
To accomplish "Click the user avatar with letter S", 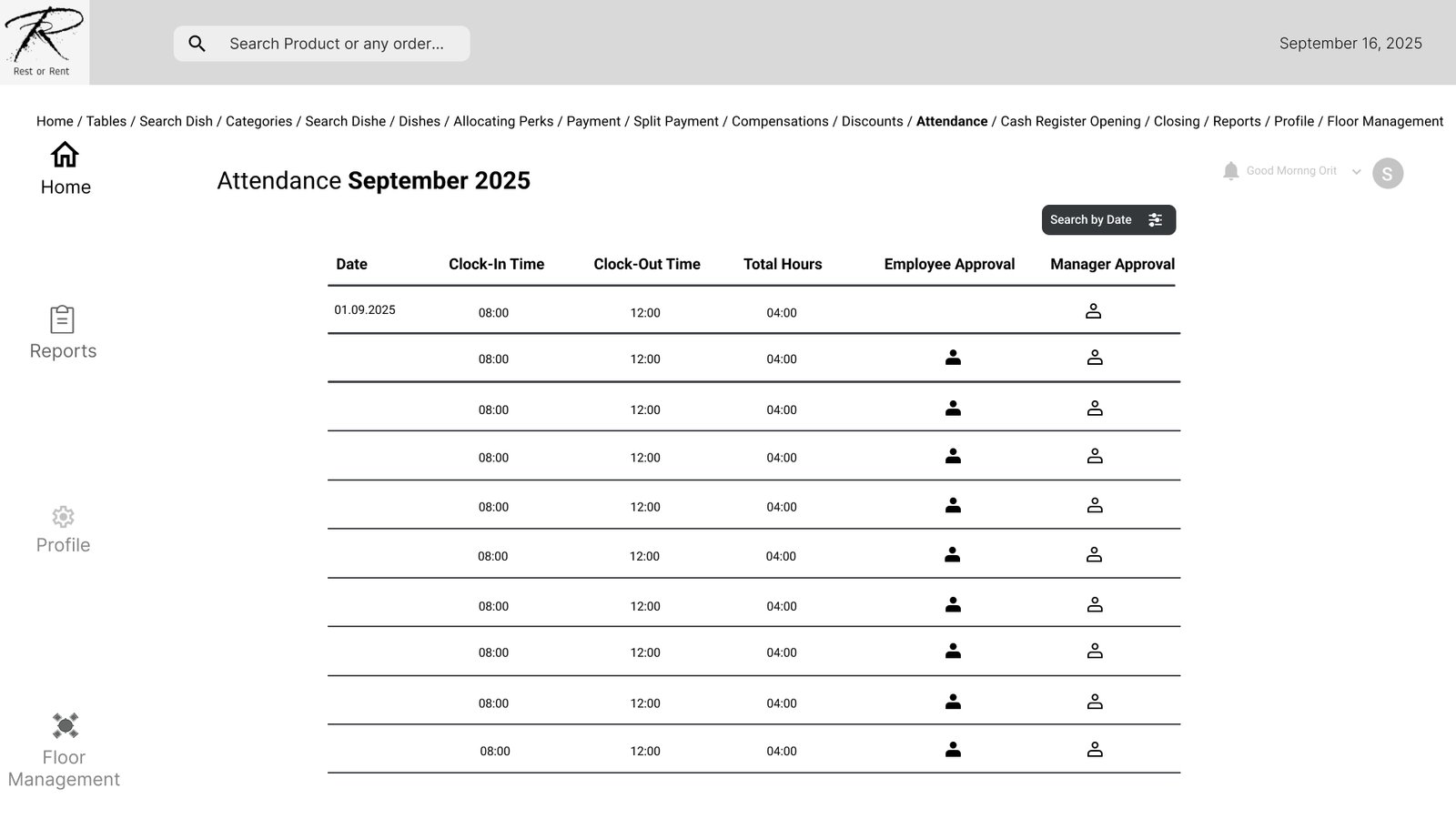I will coord(1387,173).
